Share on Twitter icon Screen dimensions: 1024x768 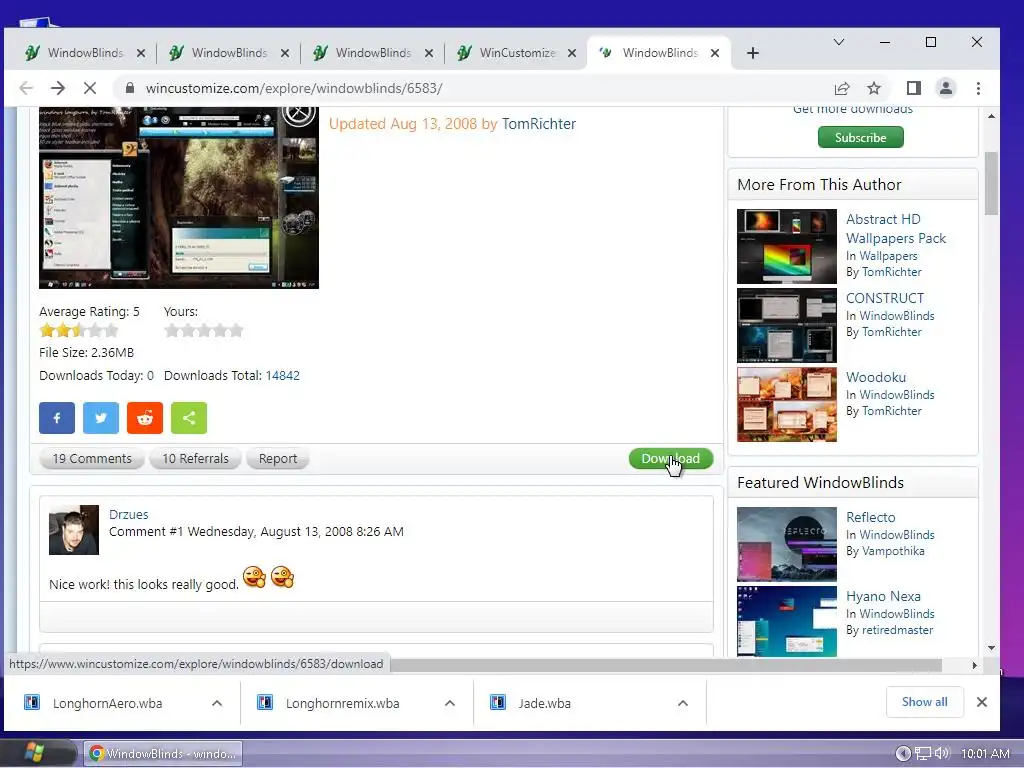pos(101,418)
